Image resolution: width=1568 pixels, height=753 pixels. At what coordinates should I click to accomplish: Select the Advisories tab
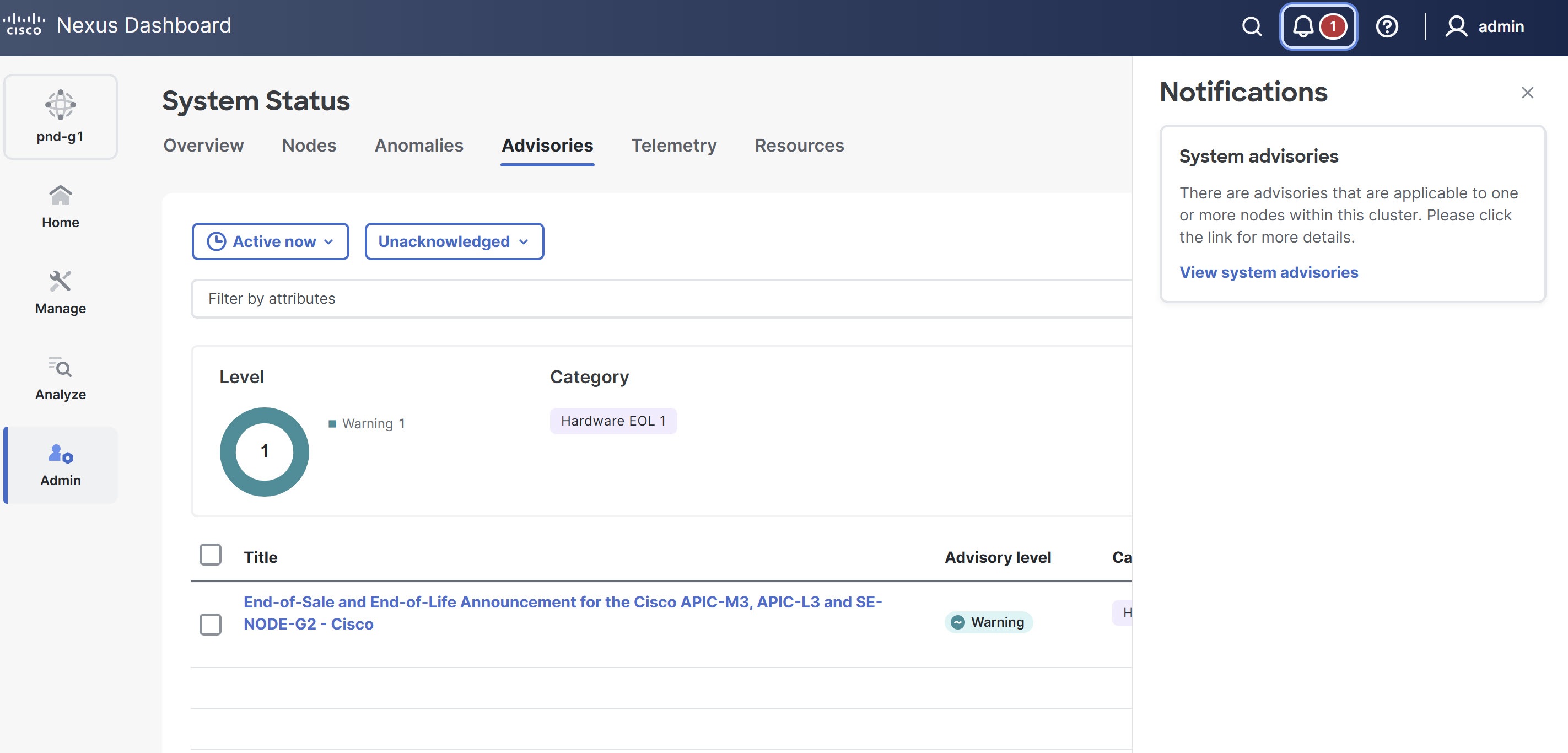[x=547, y=146]
